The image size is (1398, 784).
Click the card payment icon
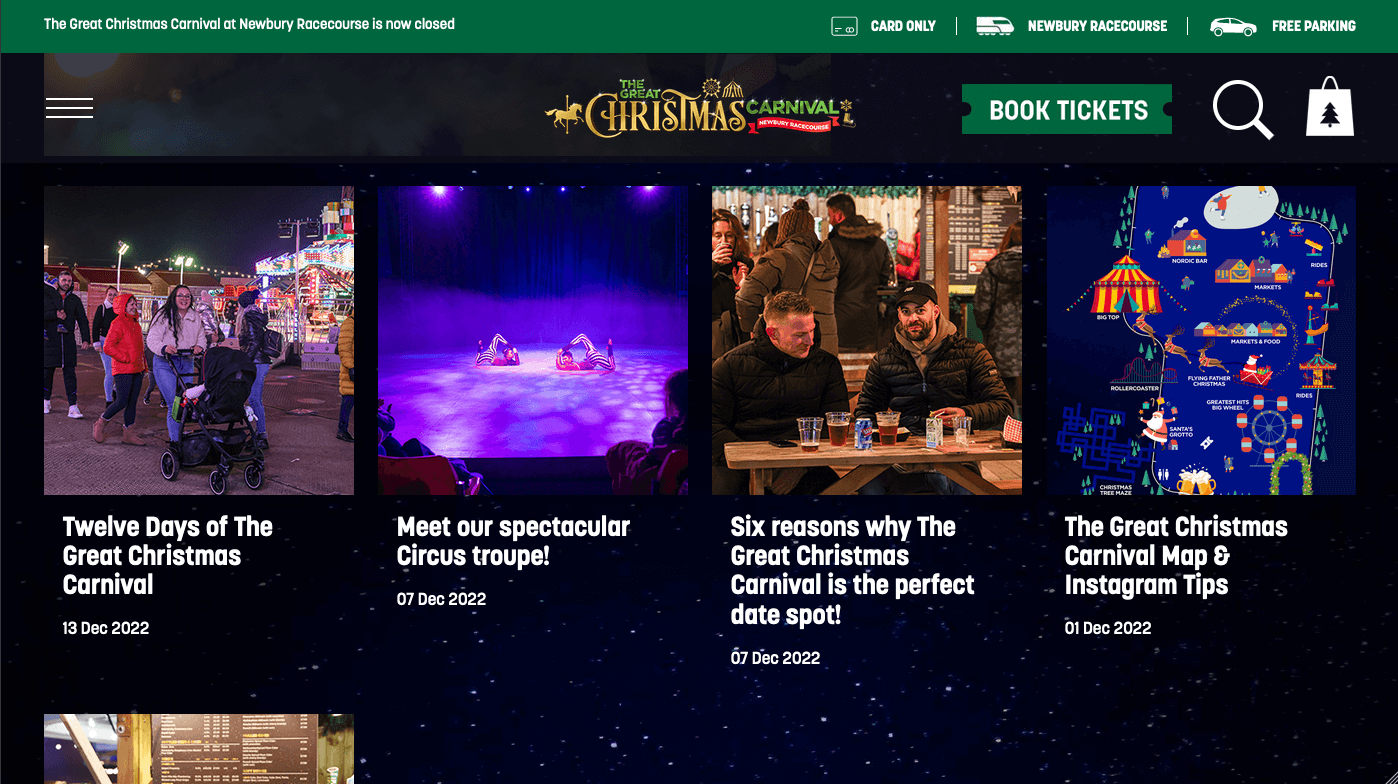(x=844, y=26)
